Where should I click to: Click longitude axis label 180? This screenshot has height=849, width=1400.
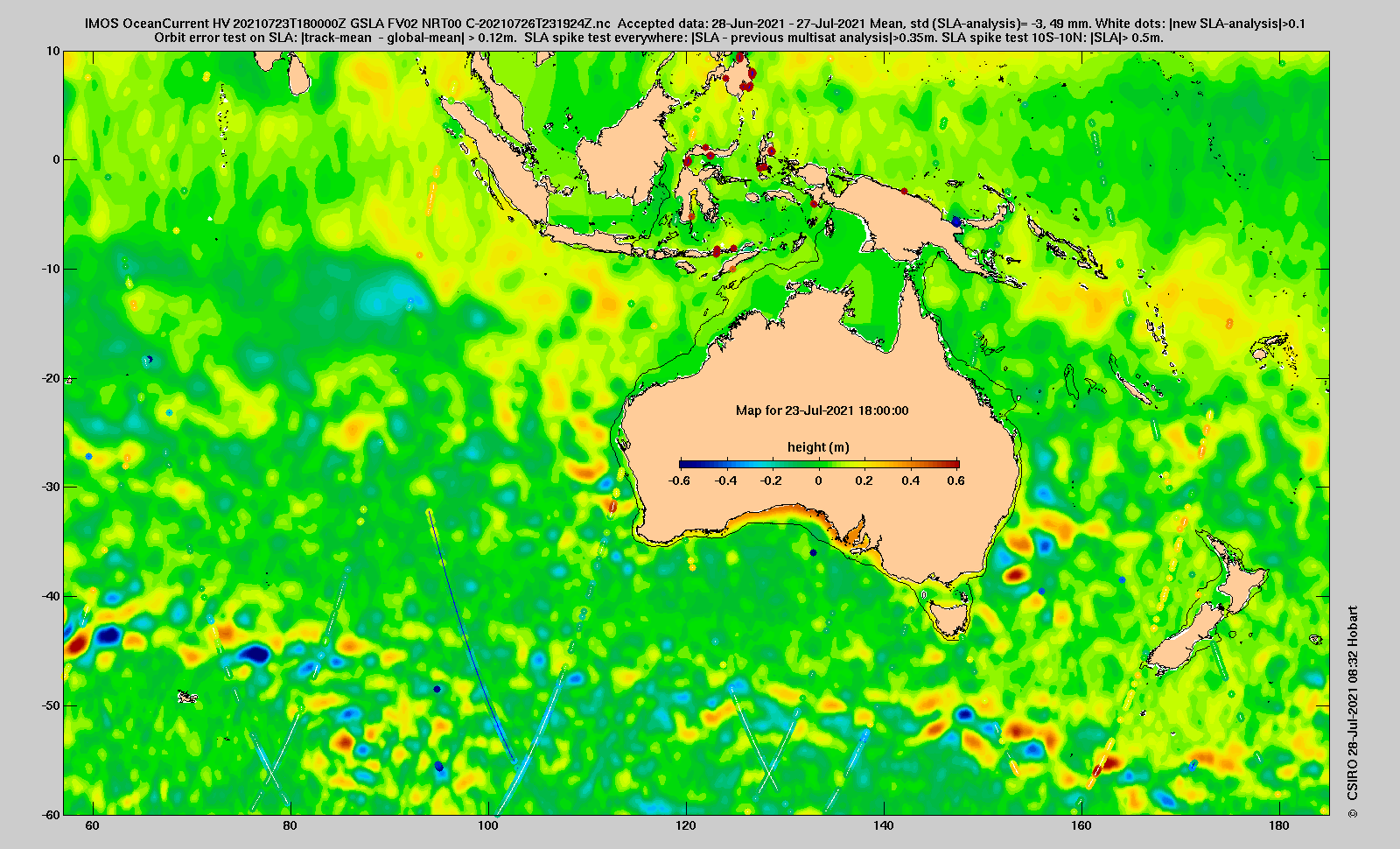pos(1279,826)
